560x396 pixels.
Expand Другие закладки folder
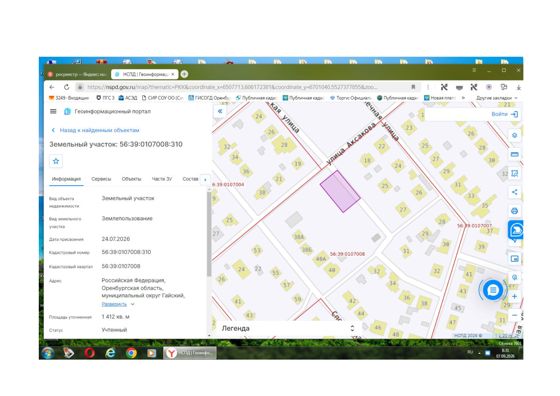pos(497,98)
